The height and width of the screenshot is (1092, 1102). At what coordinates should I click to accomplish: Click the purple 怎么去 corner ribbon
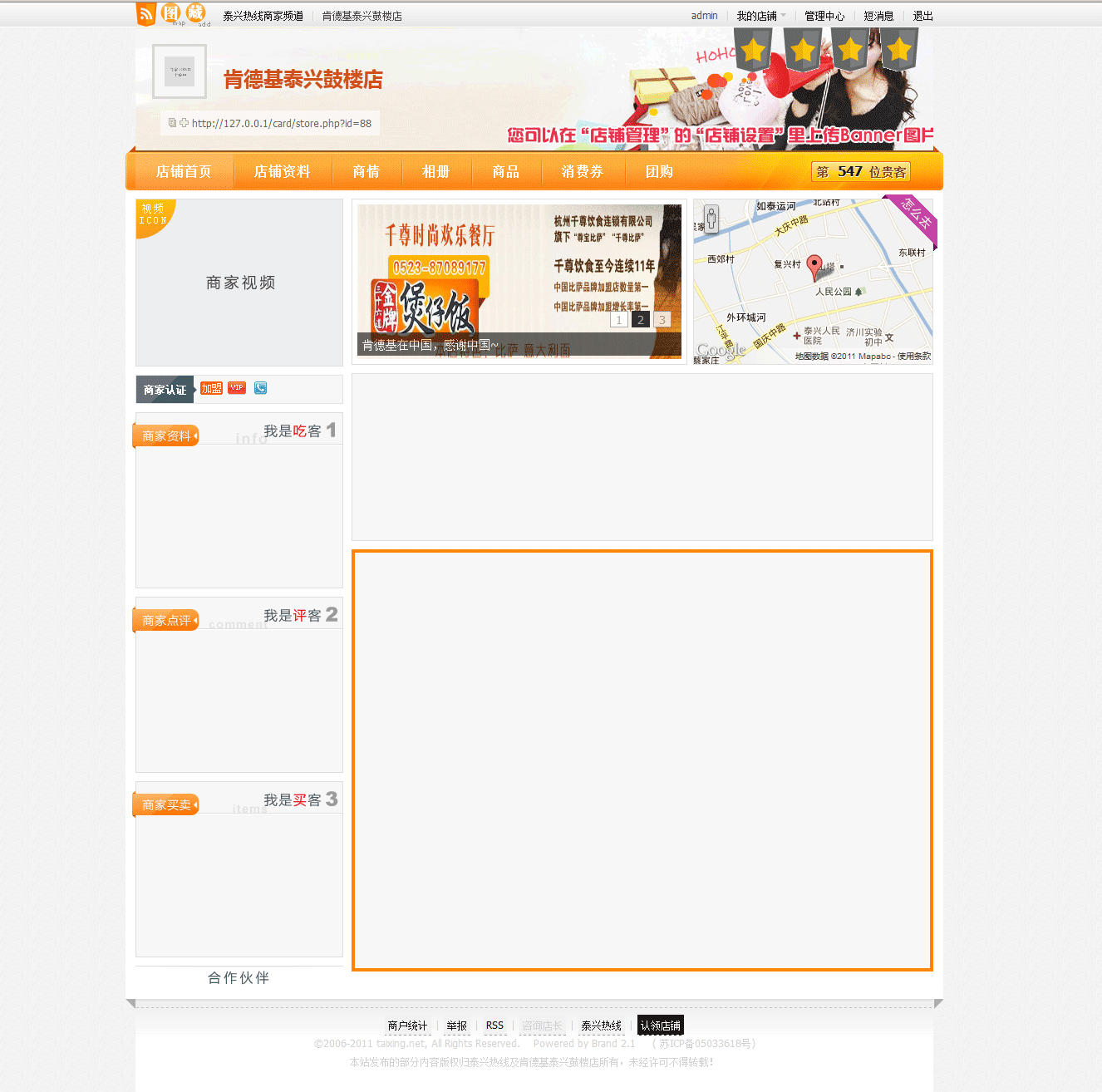tap(913, 219)
